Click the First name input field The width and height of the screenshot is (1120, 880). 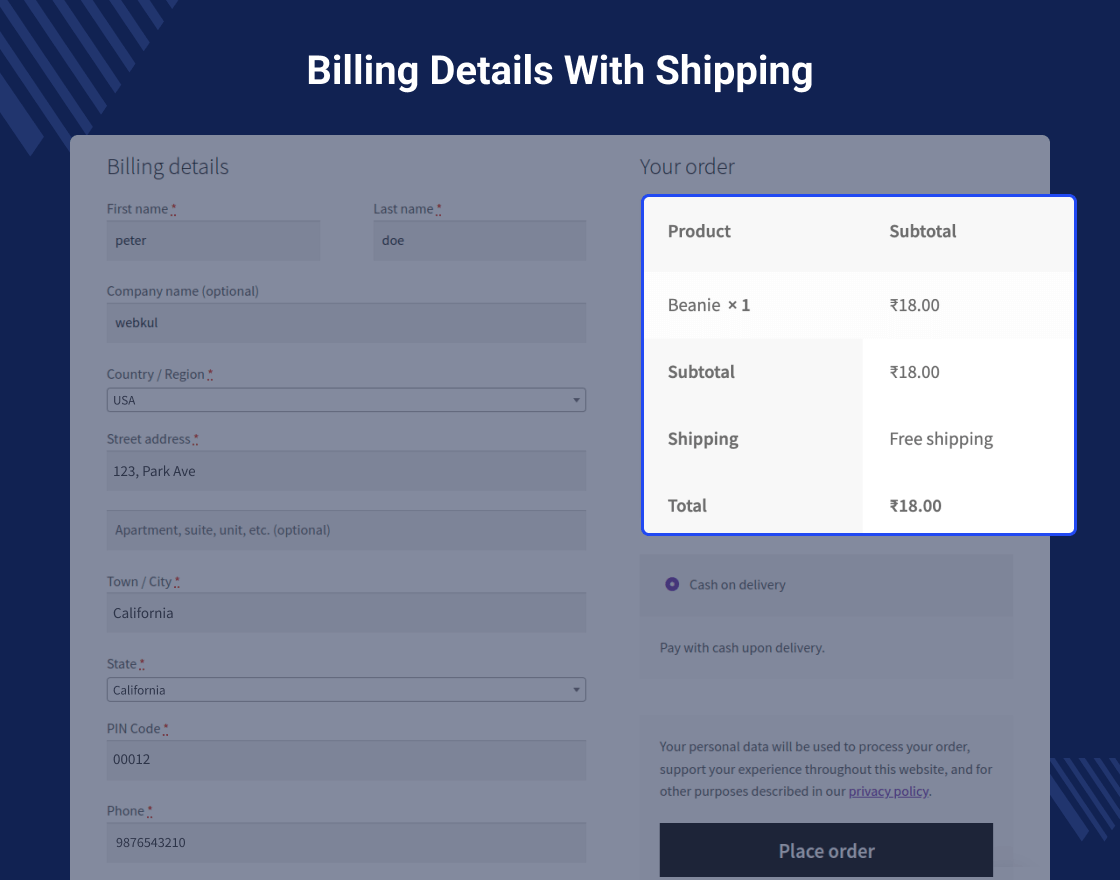click(x=213, y=241)
